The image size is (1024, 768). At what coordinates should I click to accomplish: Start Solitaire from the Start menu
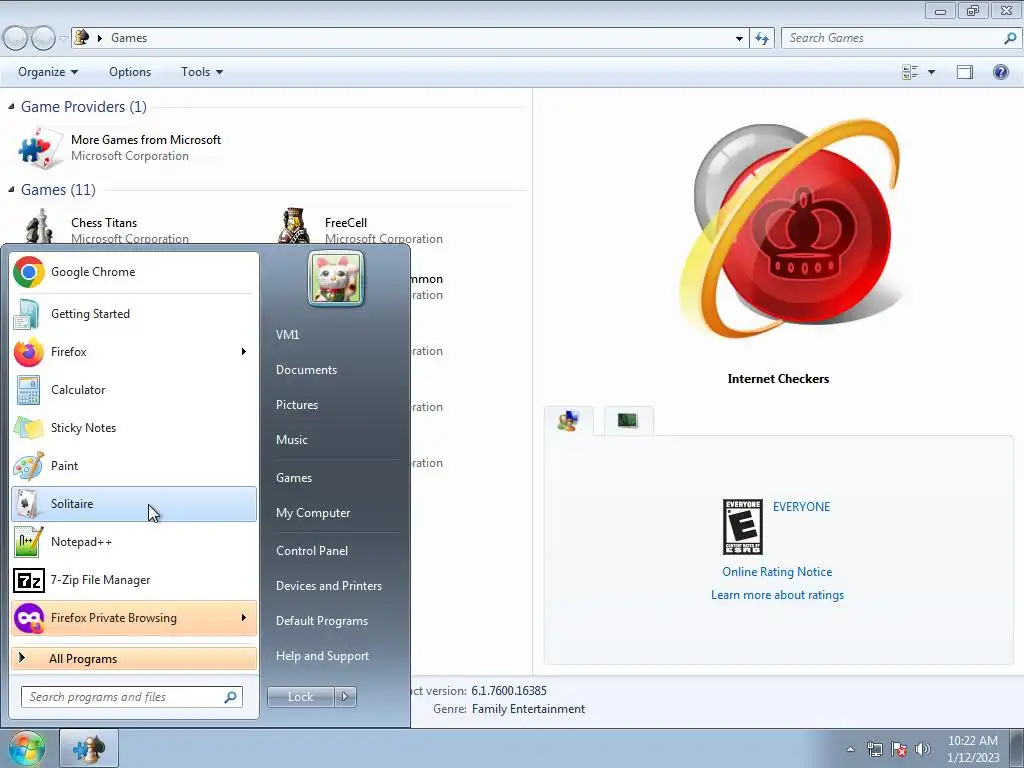[x=134, y=504]
